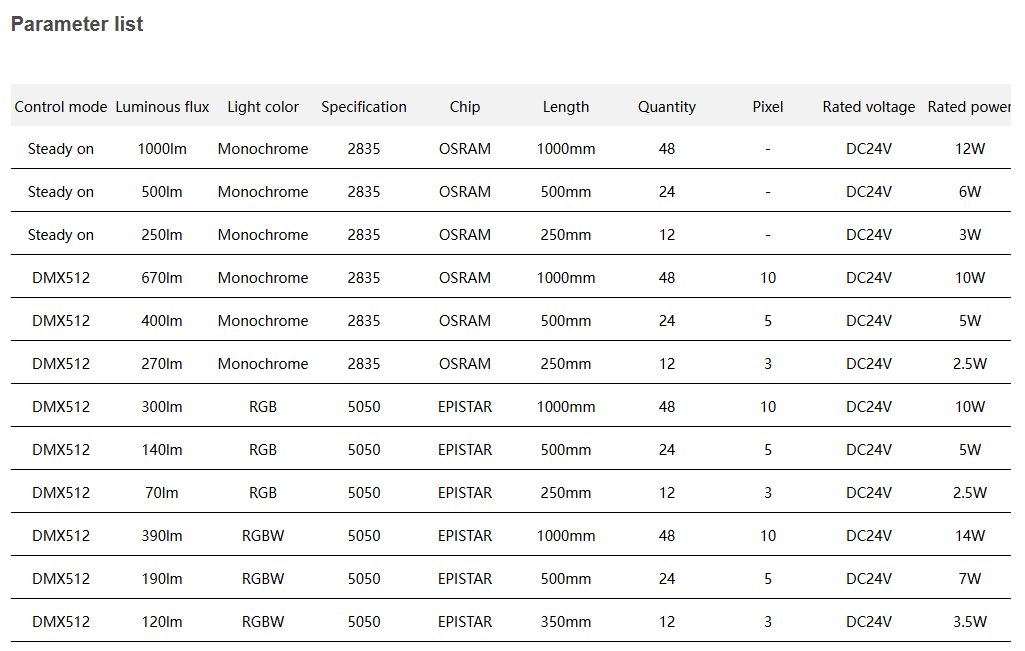Select the Light color column header

pyautogui.click(x=263, y=107)
